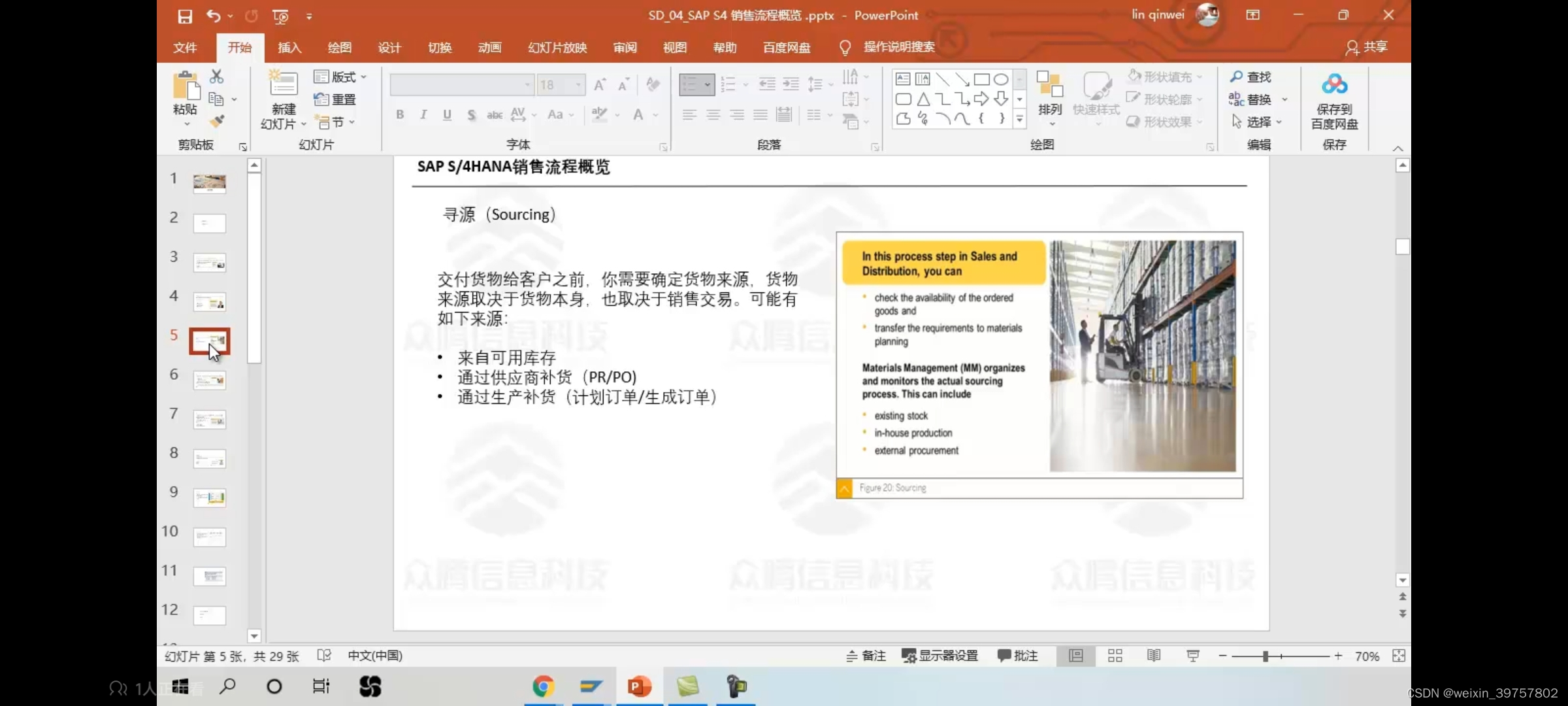Toggle Underline formatting

[447, 114]
